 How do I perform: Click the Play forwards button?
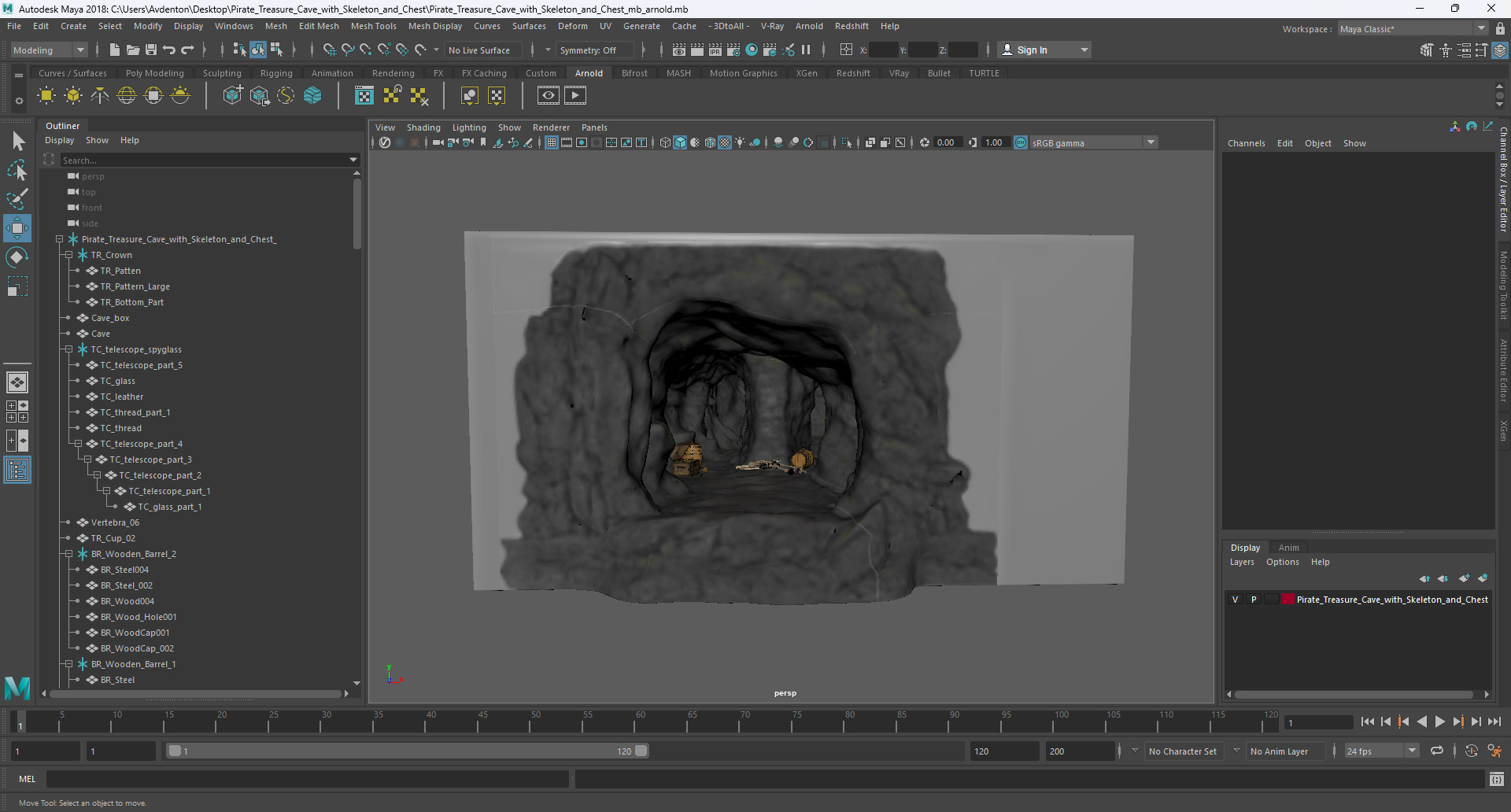tap(1439, 722)
